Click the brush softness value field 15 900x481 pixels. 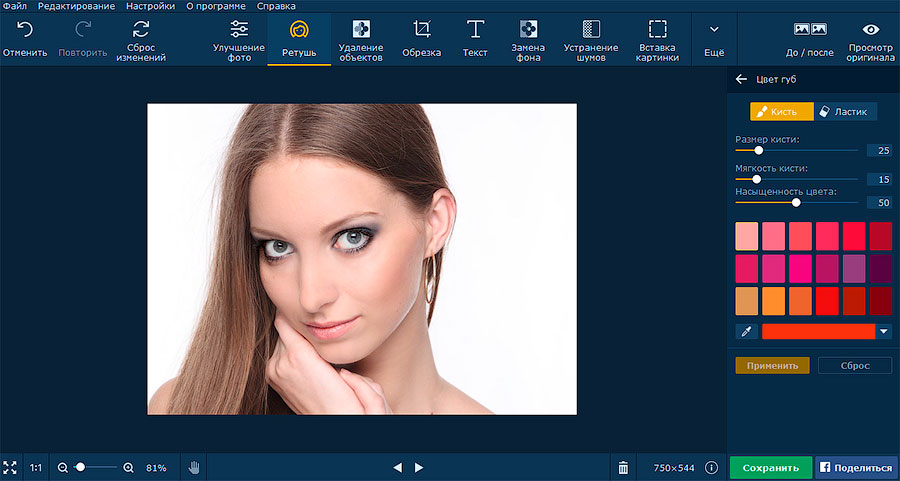(x=879, y=179)
